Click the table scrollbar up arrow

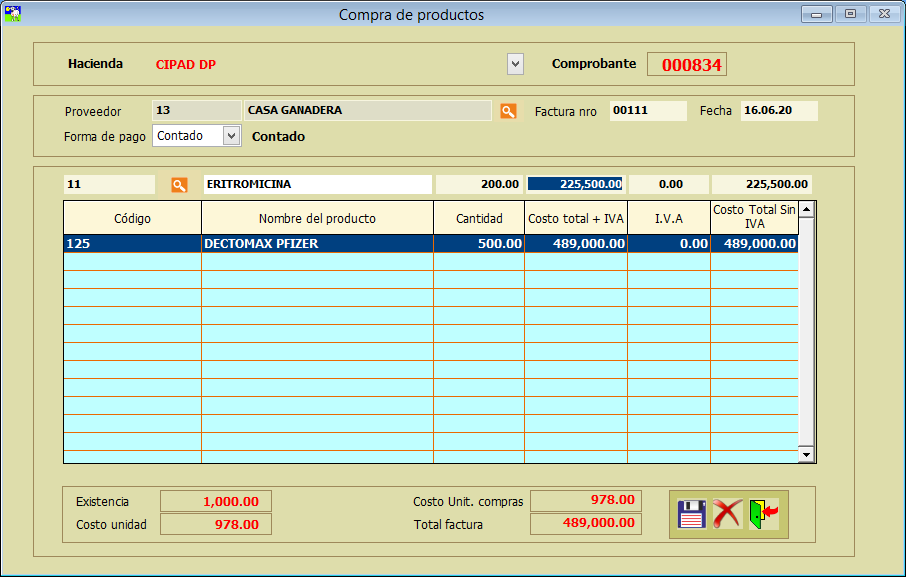(x=806, y=209)
